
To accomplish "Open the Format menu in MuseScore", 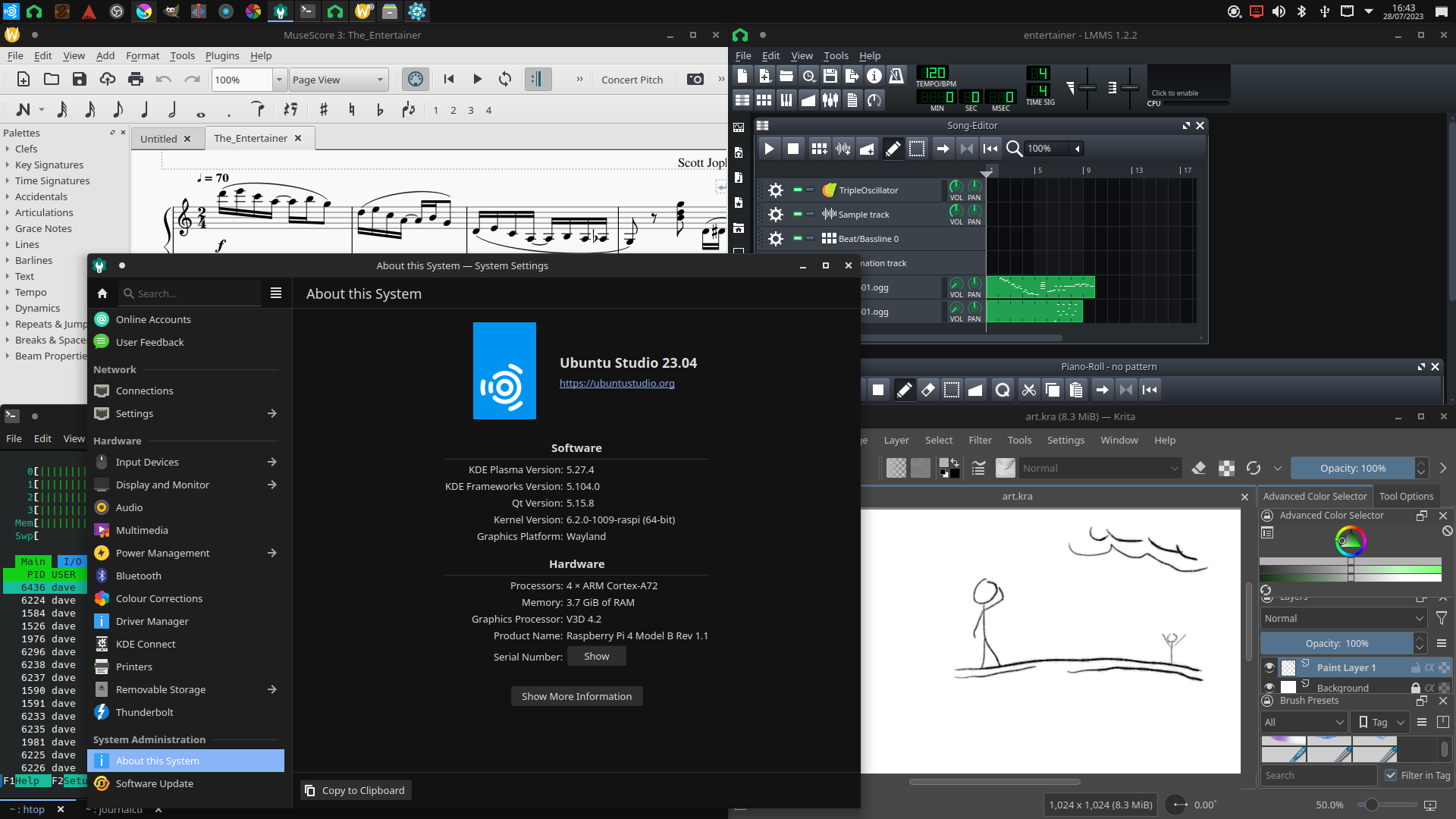I will pyautogui.click(x=143, y=55).
